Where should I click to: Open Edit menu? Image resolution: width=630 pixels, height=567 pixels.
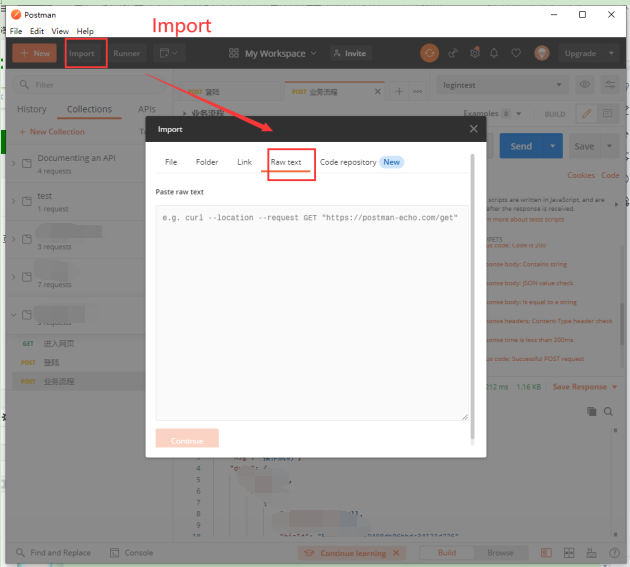point(37,31)
